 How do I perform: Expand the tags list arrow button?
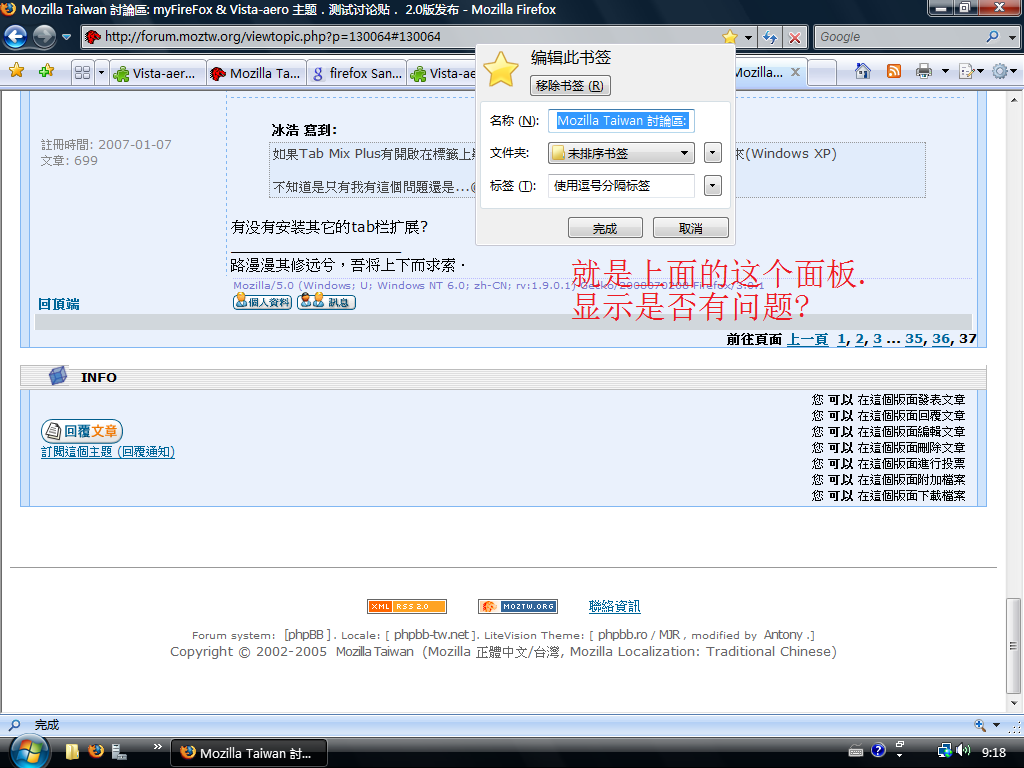(x=713, y=186)
